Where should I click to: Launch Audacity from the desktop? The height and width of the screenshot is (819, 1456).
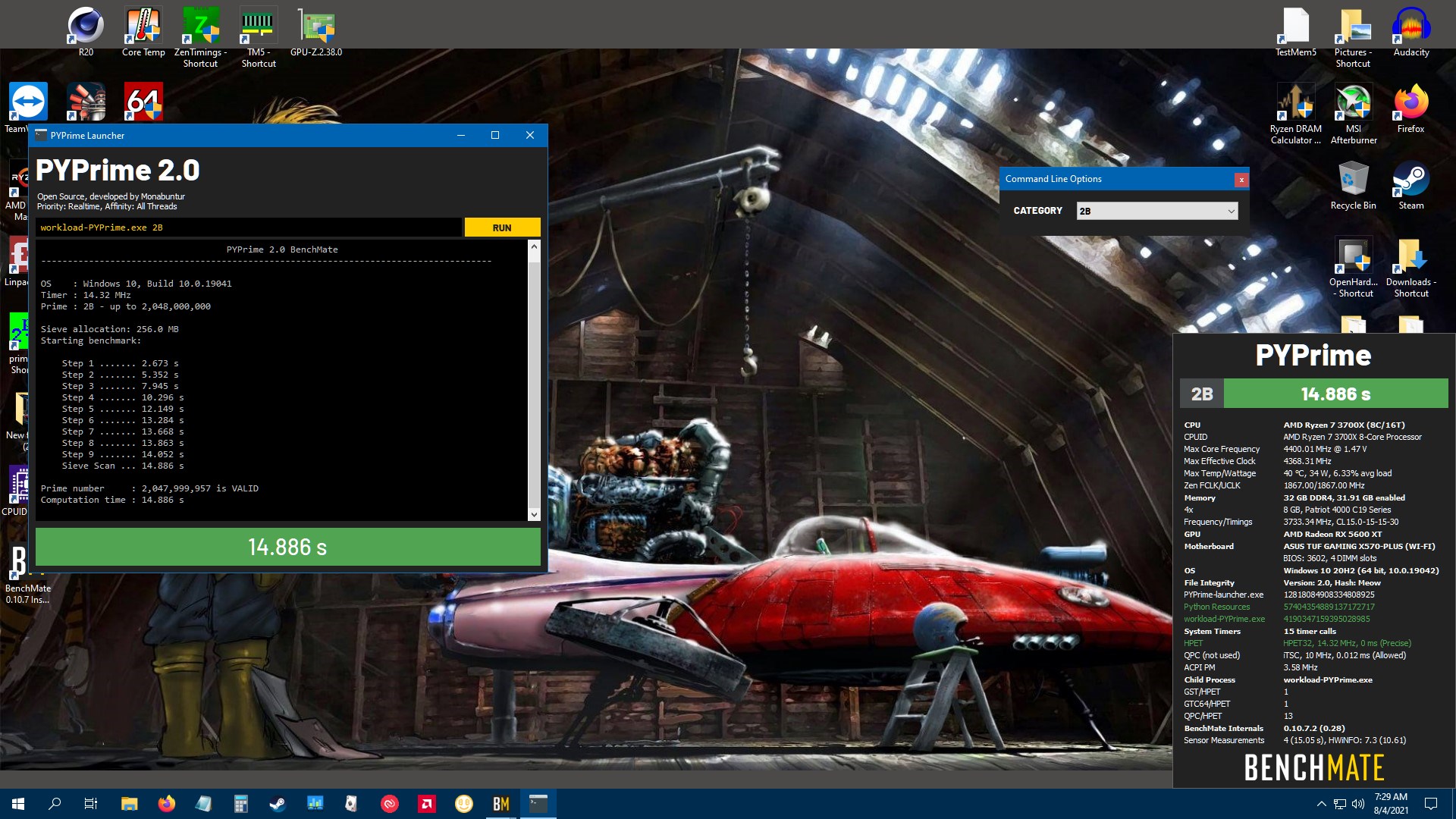(x=1411, y=32)
